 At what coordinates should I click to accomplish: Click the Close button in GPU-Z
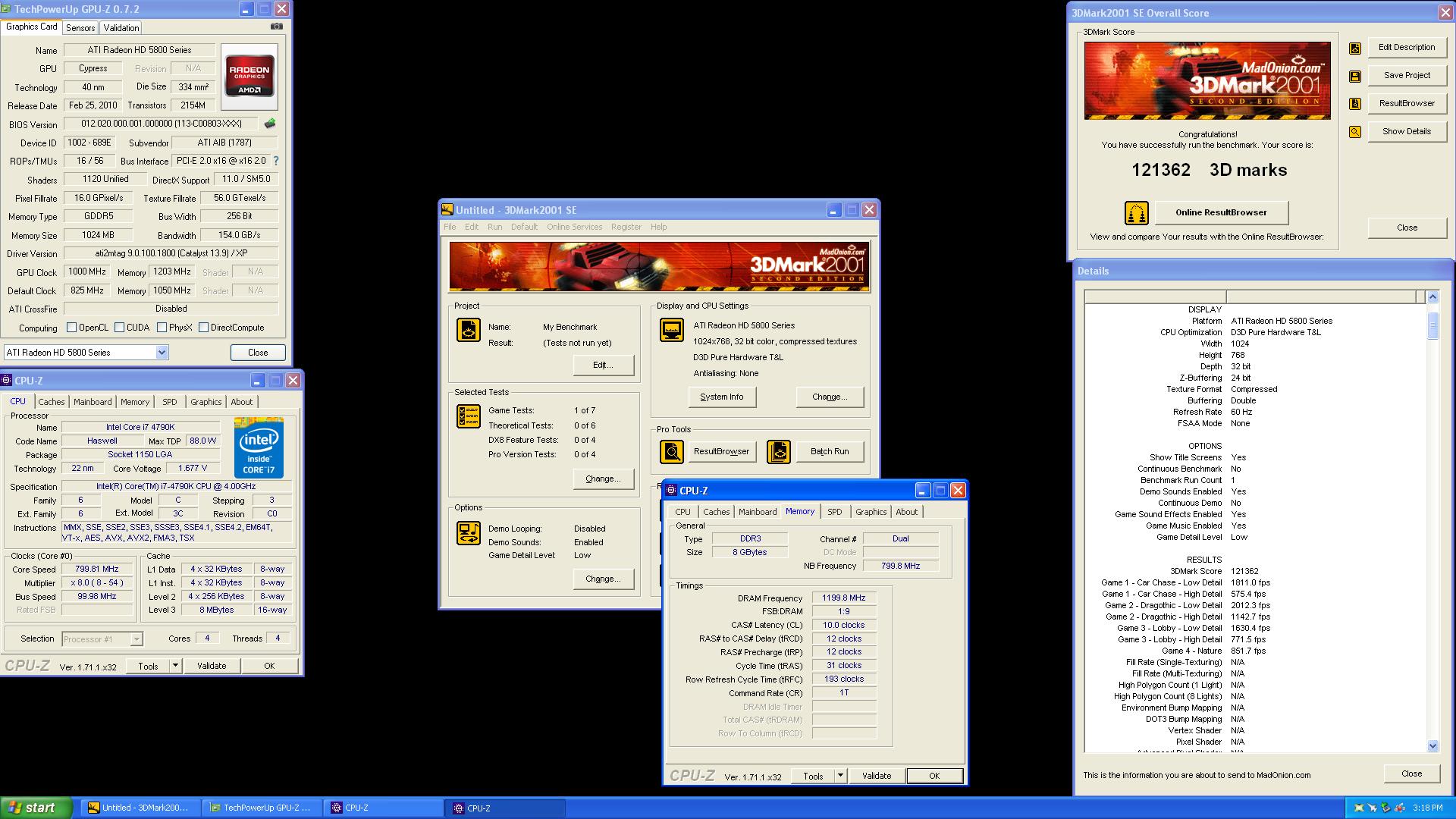click(258, 353)
